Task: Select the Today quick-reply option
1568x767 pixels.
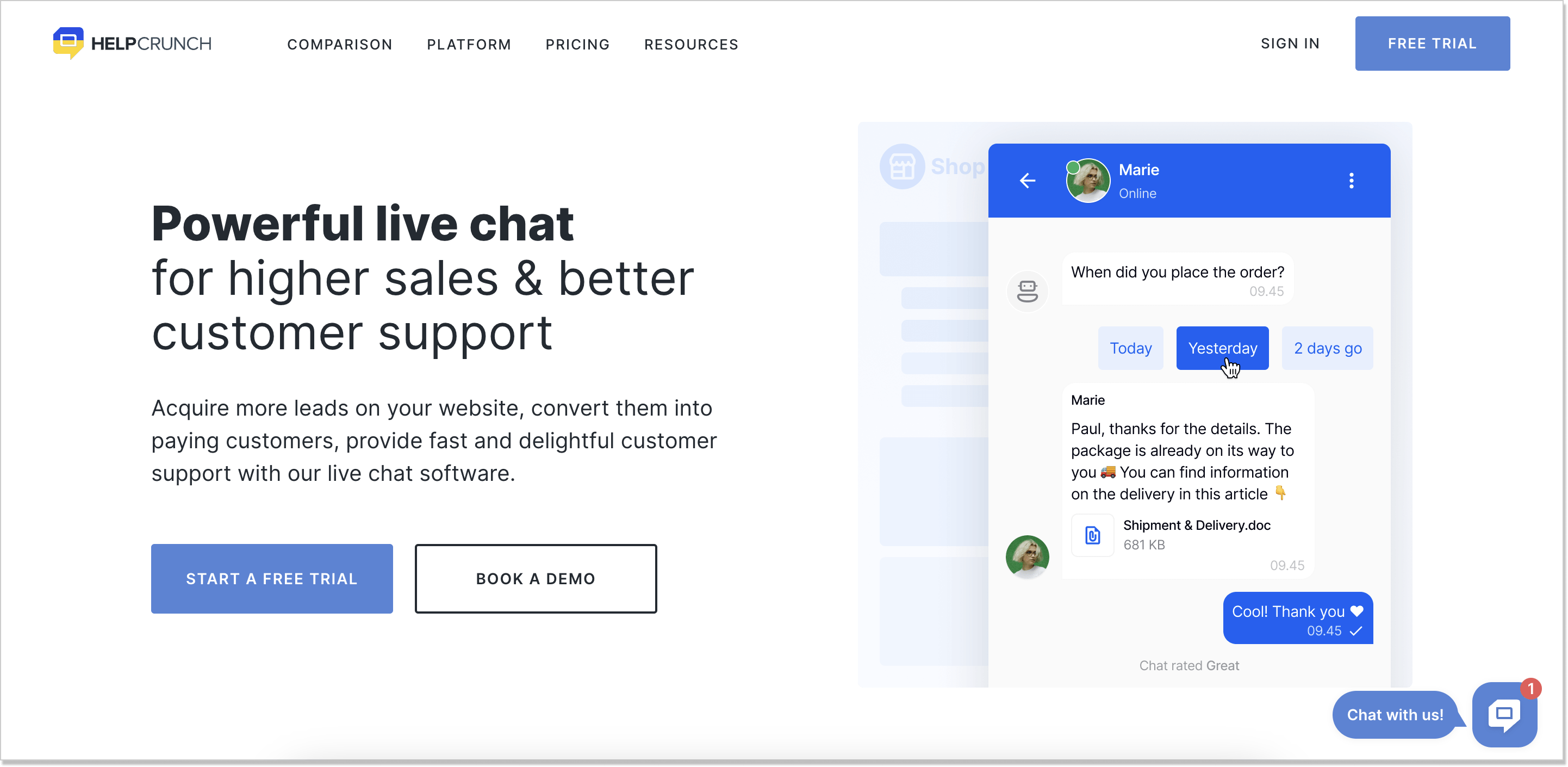Action: click(1131, 348)
